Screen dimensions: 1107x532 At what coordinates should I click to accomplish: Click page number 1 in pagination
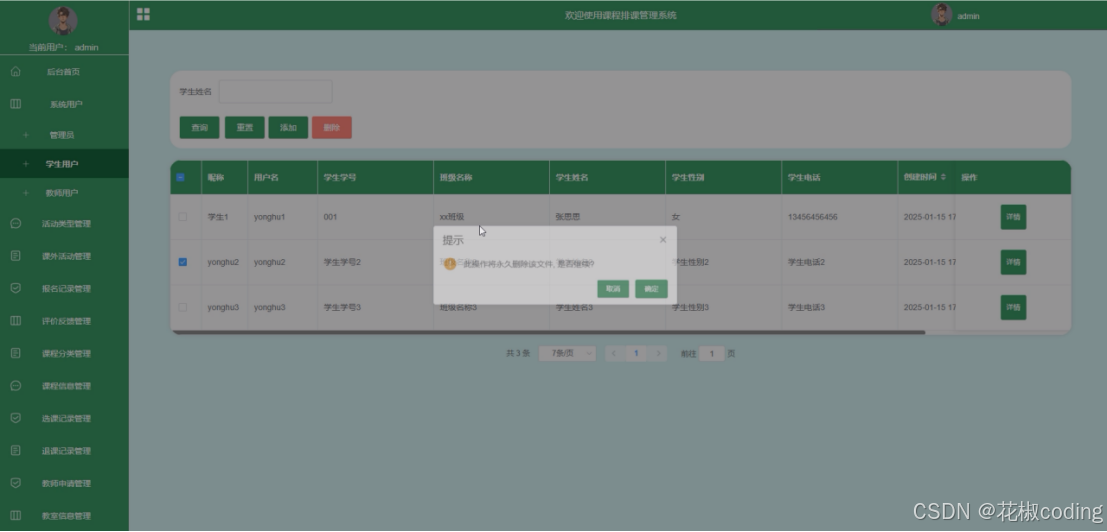pyautogui.click(x=636, y=353)
